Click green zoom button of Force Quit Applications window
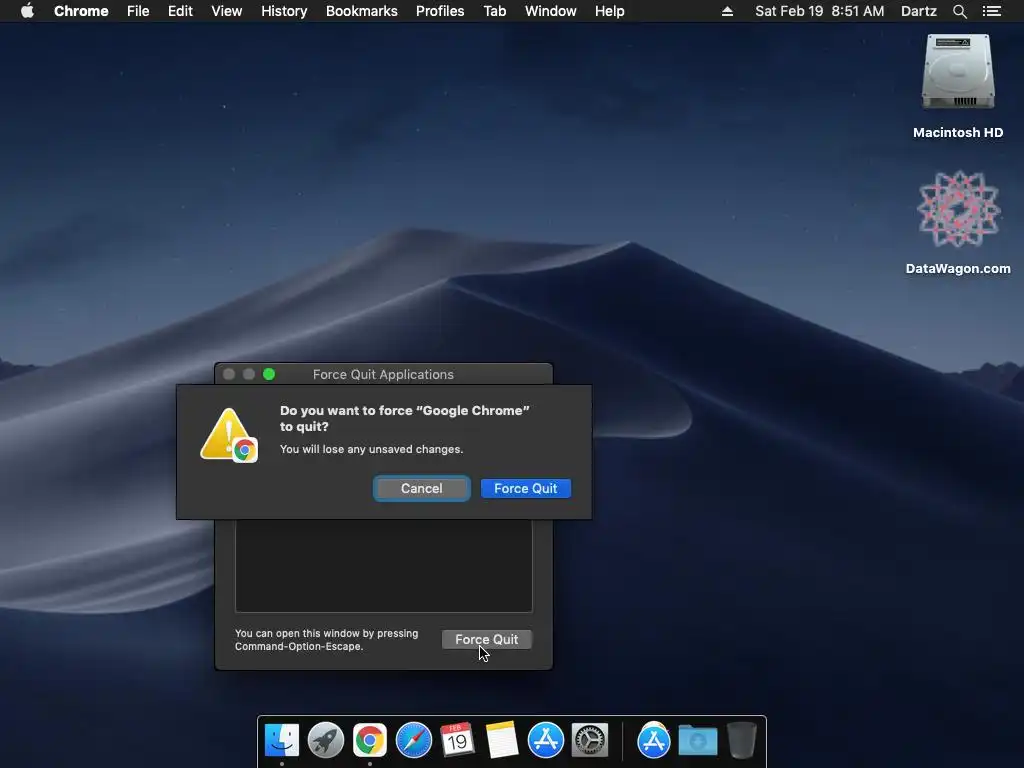 point(269,374)
